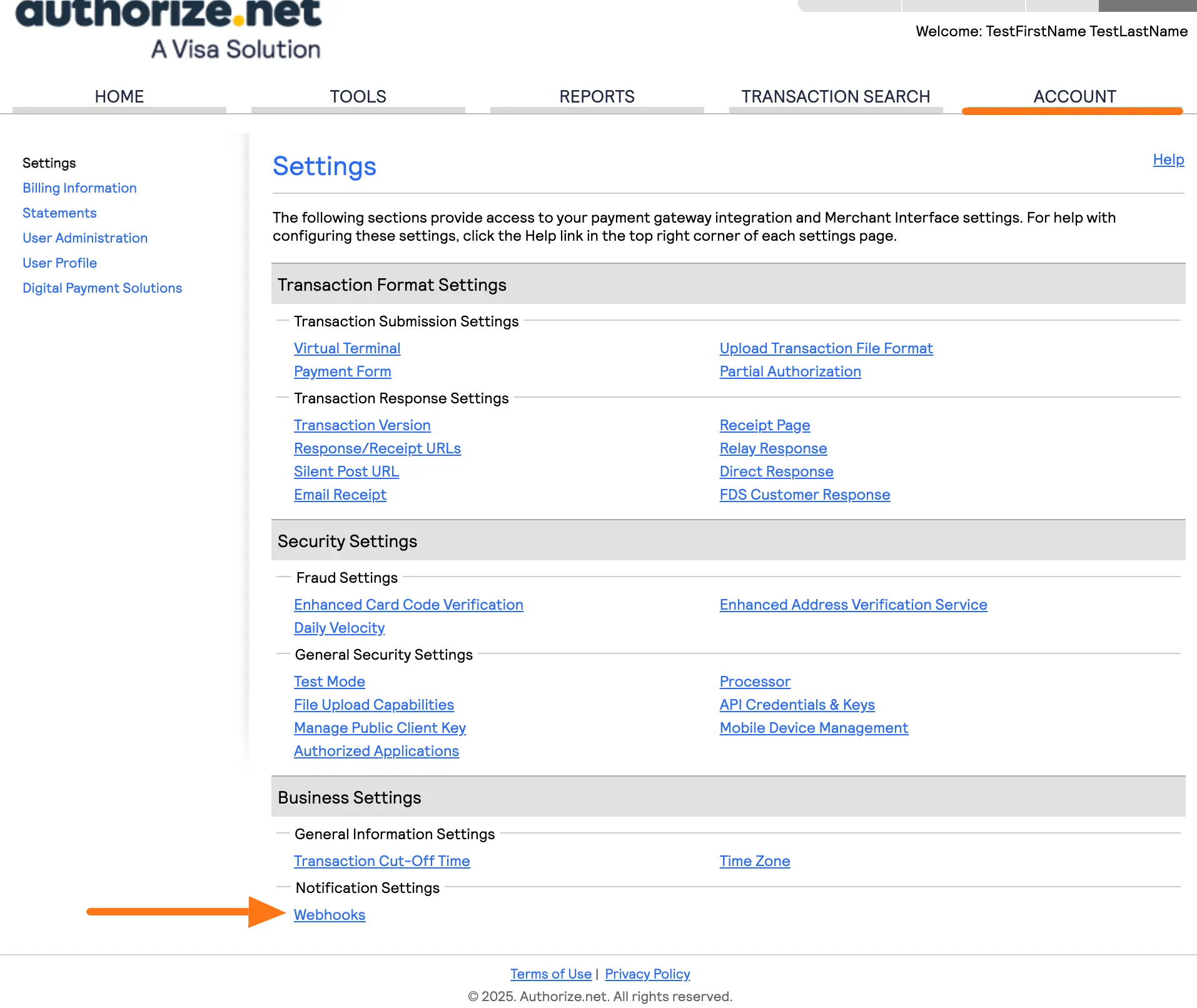The height and width of the screenshot is (1008, 1197).
Task: Open Billing Information in the sidebar
Action: coord(79,188)
